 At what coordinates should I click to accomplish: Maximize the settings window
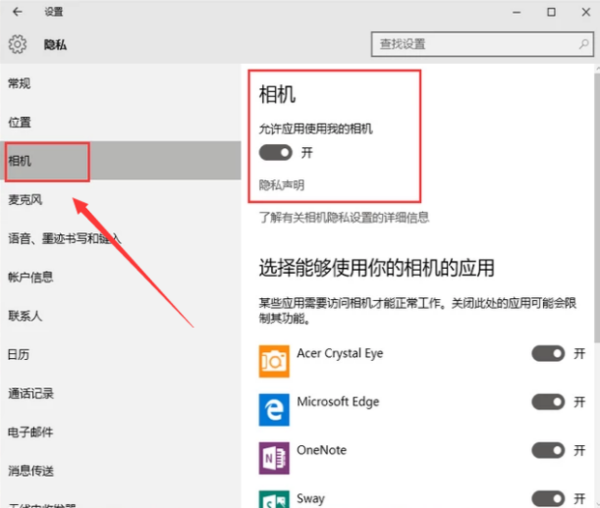pos(550,12)
